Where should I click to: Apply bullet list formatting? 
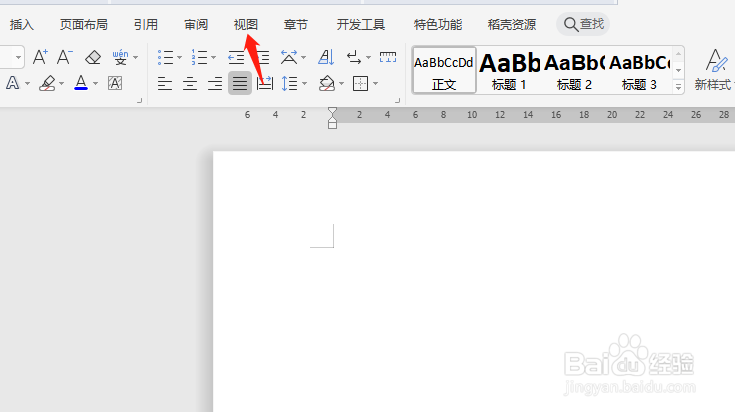click(x=165, y=57)
